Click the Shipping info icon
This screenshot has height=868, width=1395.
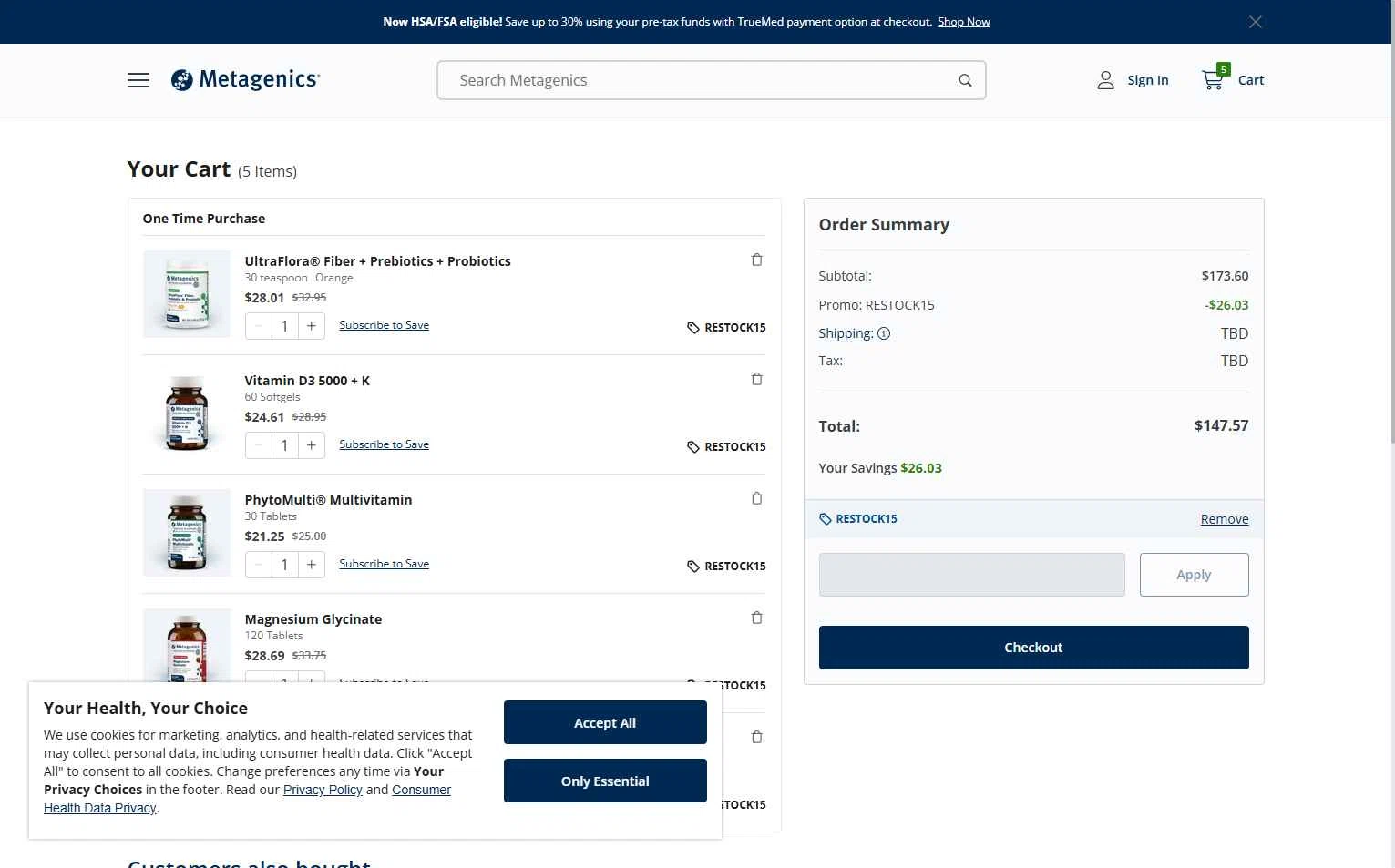[x=883, y=333]
